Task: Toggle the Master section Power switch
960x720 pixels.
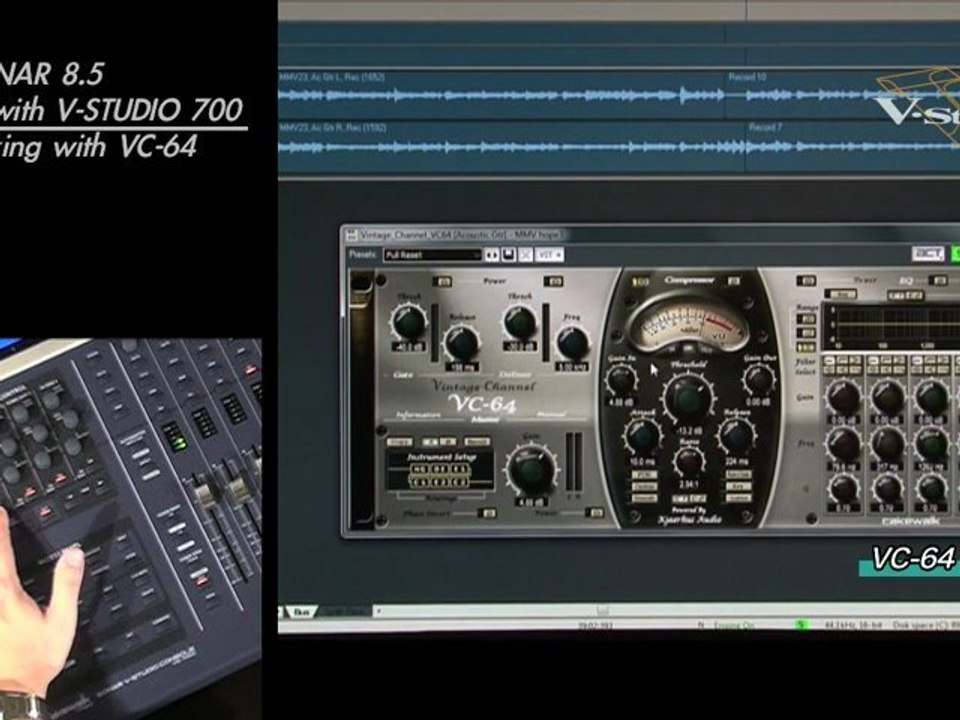Action: 594,513
